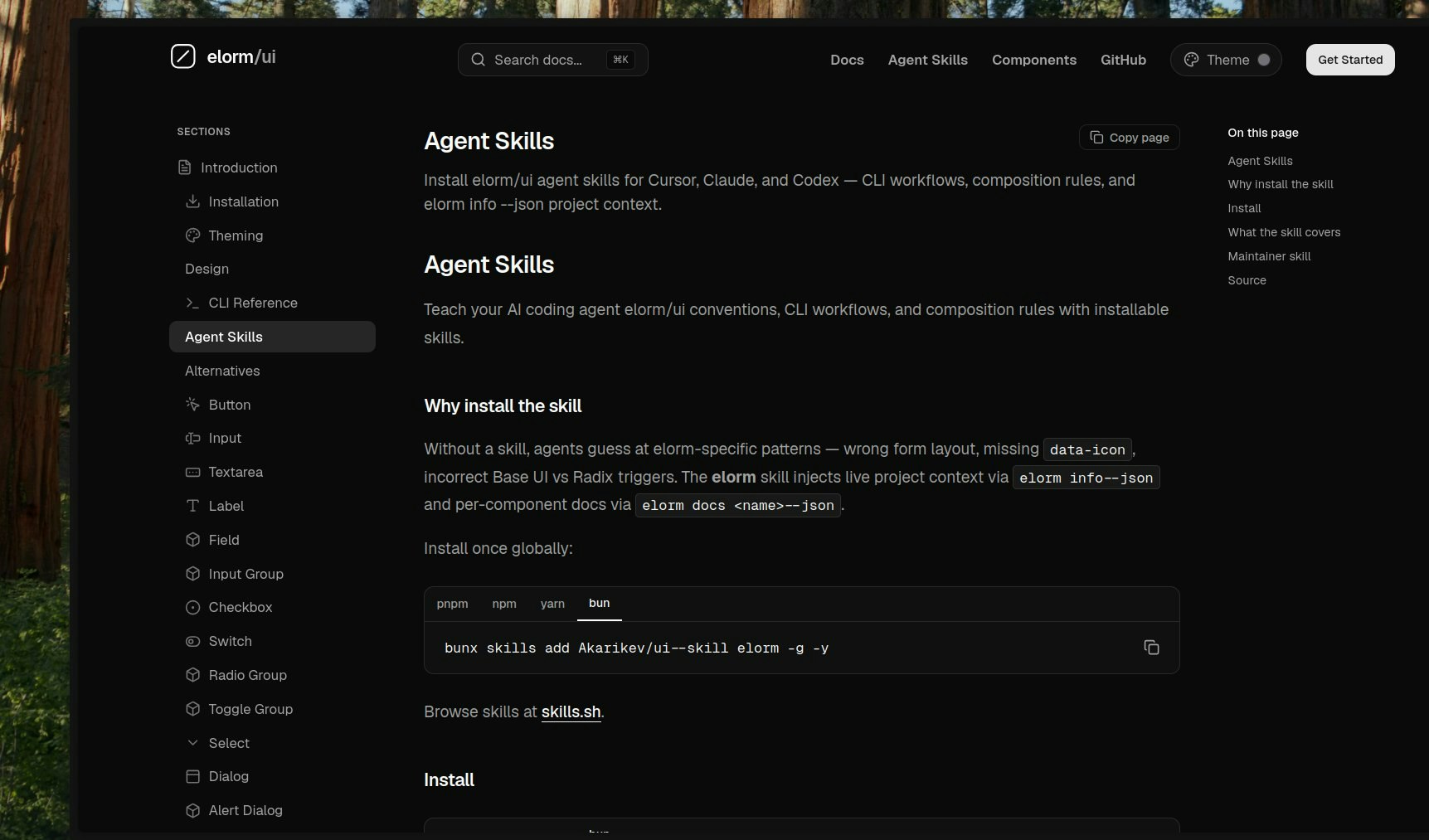Open Docs in the top navigation
1429x840 pixels.
(847, 60)
